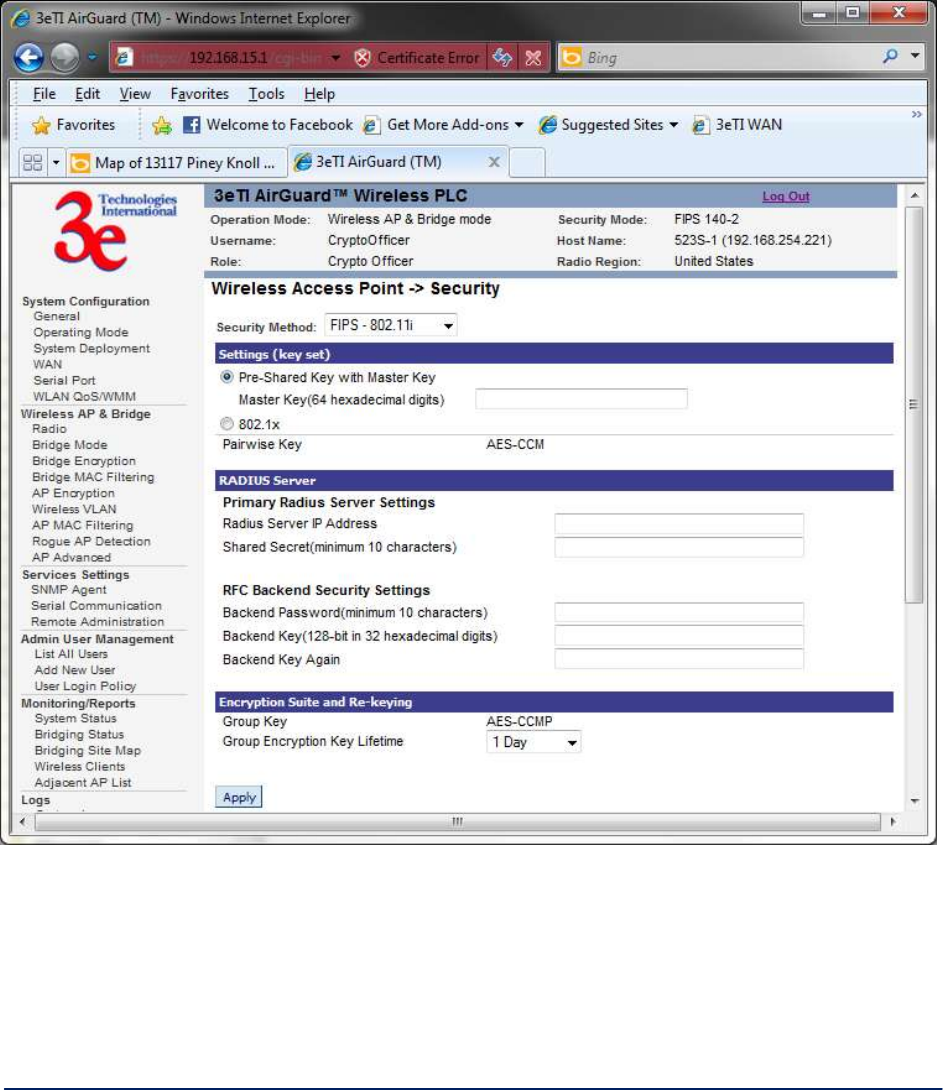Click the Certificate Error shield icon
This screenshot has height=1090, width=943.
362,58
